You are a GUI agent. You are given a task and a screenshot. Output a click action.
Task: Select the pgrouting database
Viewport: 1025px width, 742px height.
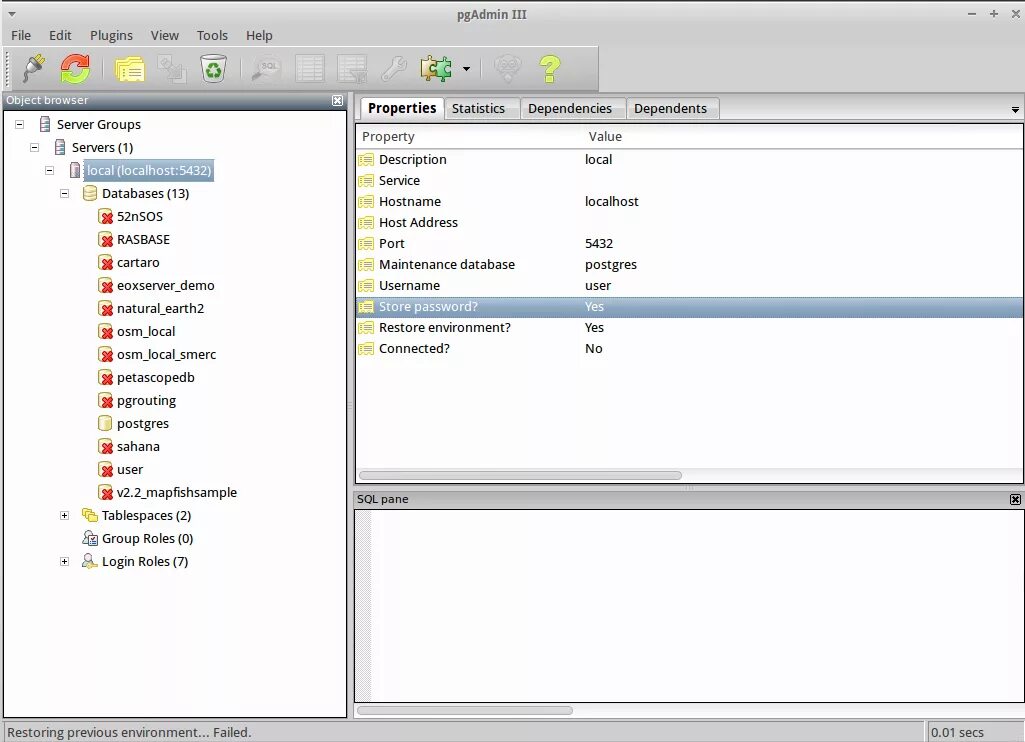(146, 401)
